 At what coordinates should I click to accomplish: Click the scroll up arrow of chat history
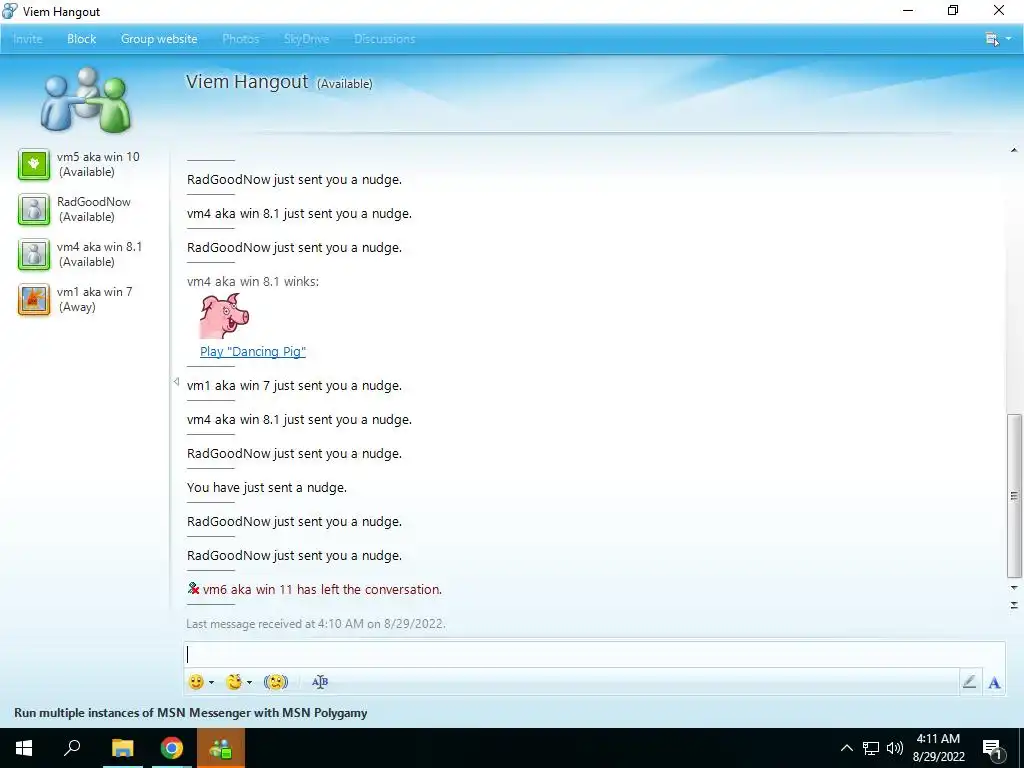pos(1014,151)
